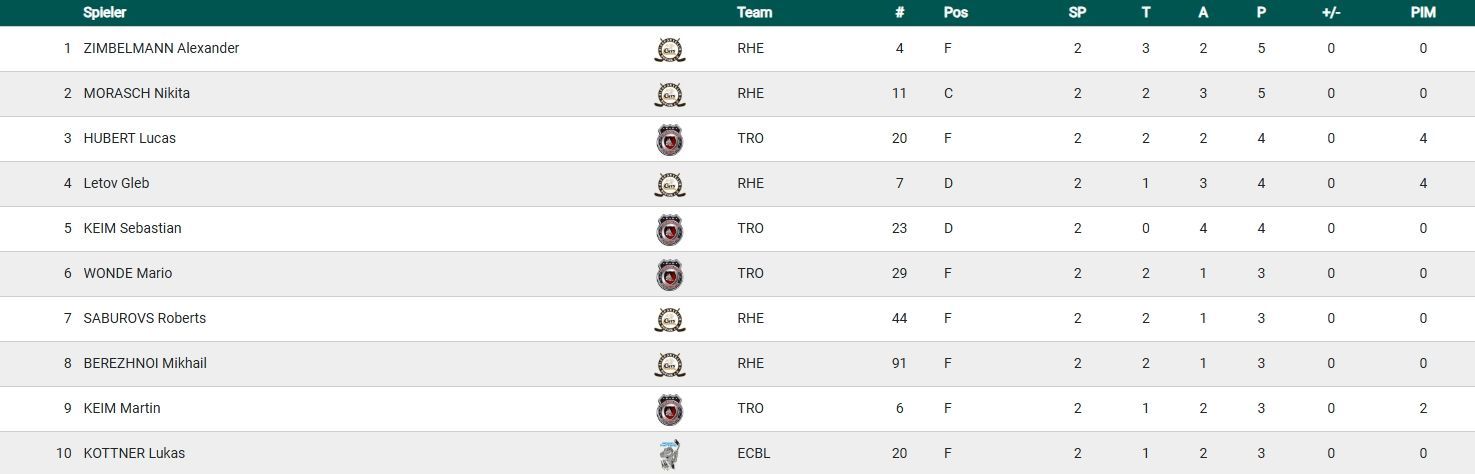This screenshot has height=474, width=1475.
Task: Click RHE team logo beside ZIMBELMANN Alexander
Action: click(669, 49)
